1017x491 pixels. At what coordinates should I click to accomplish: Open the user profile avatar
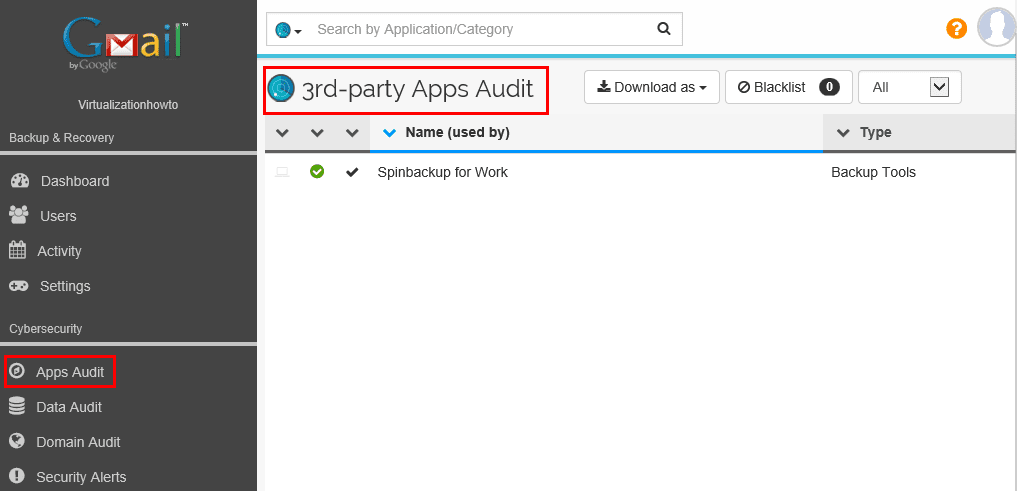tap(996, 27)
